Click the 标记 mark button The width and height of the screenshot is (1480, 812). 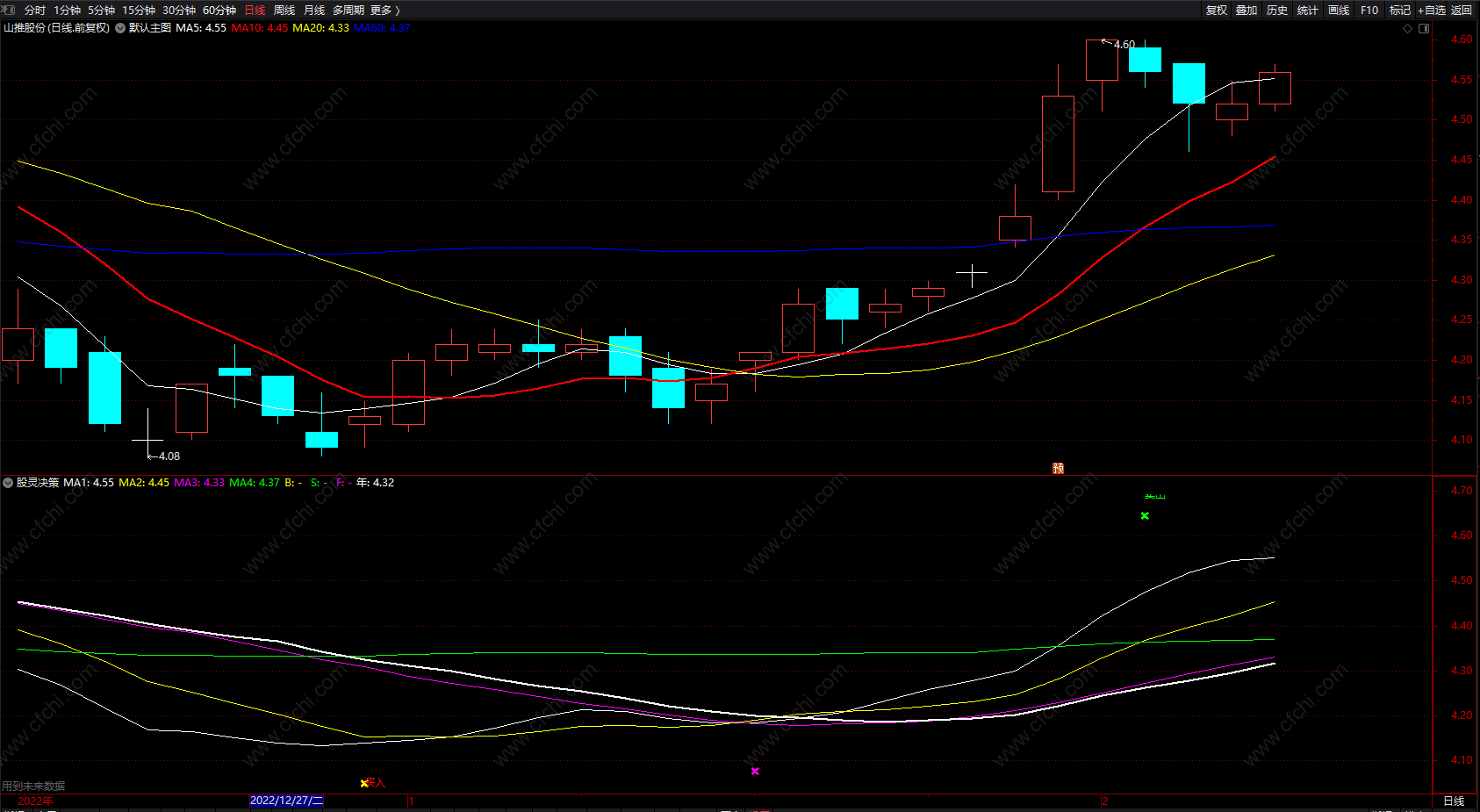1400,11
